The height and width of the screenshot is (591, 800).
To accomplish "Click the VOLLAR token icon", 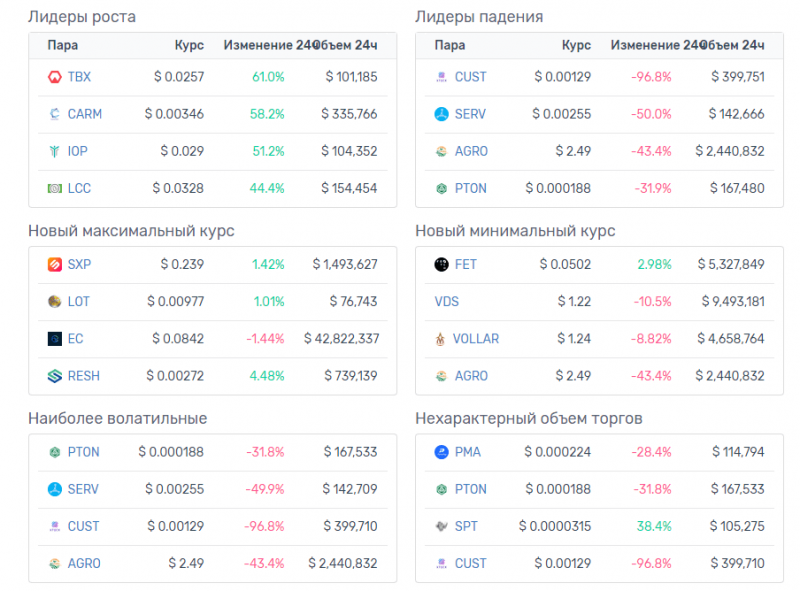I will pos(439,339).
